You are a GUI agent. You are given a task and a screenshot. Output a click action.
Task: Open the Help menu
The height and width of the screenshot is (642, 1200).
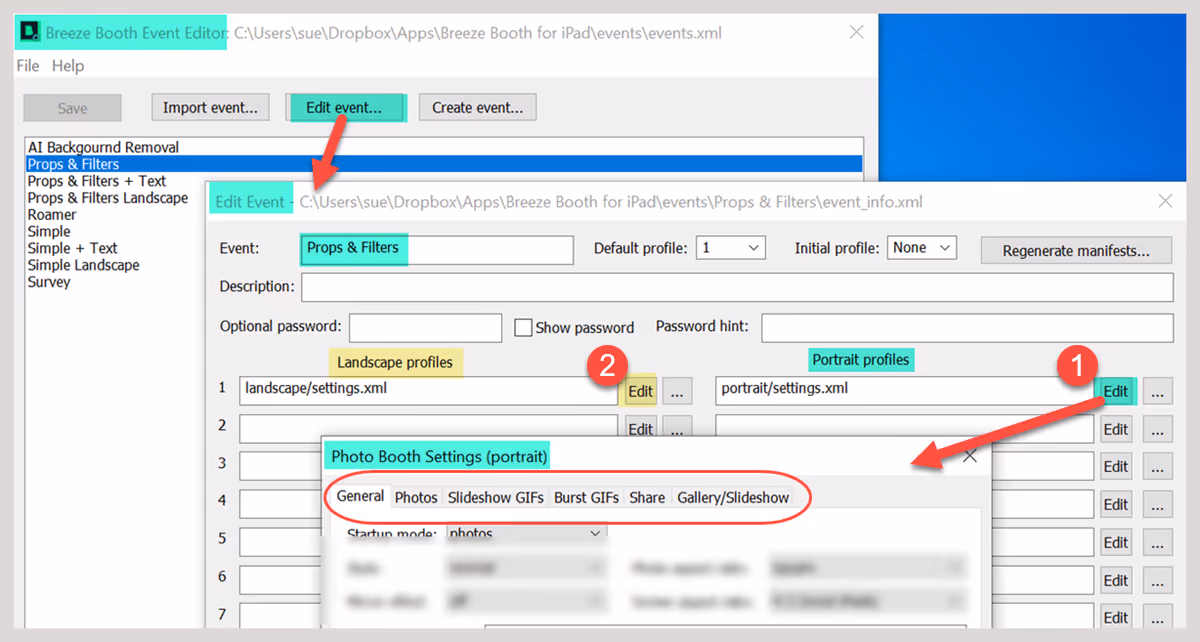(x=68, y=66)
